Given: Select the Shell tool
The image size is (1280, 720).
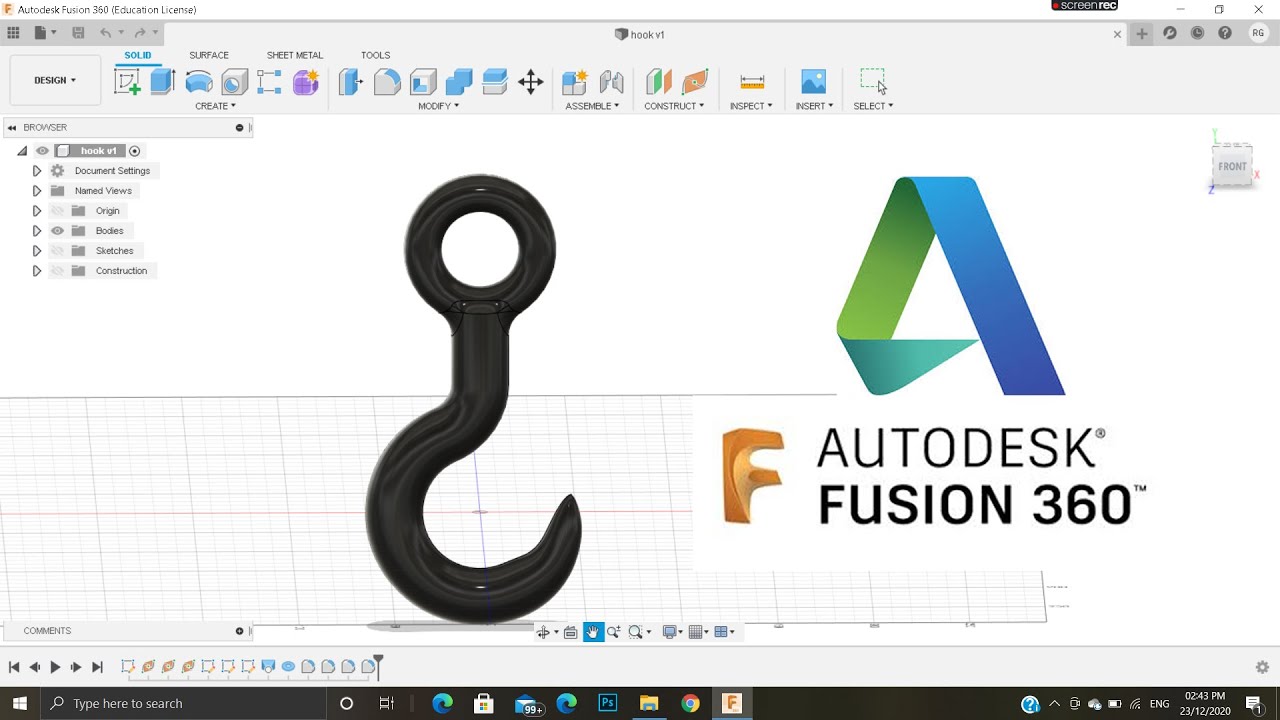Looking at the screenshot, I should click(x=423, y=82).
